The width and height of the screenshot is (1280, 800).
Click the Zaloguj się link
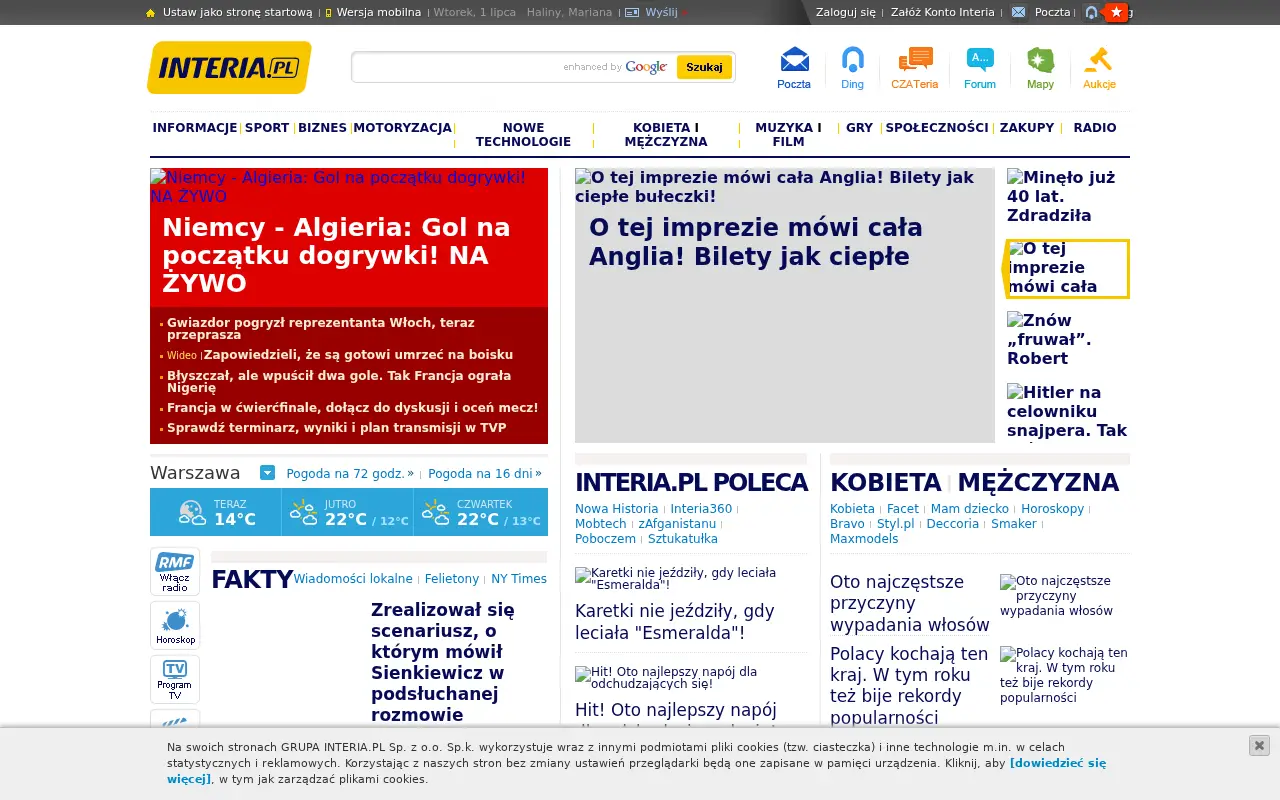(x=846, y=12)
